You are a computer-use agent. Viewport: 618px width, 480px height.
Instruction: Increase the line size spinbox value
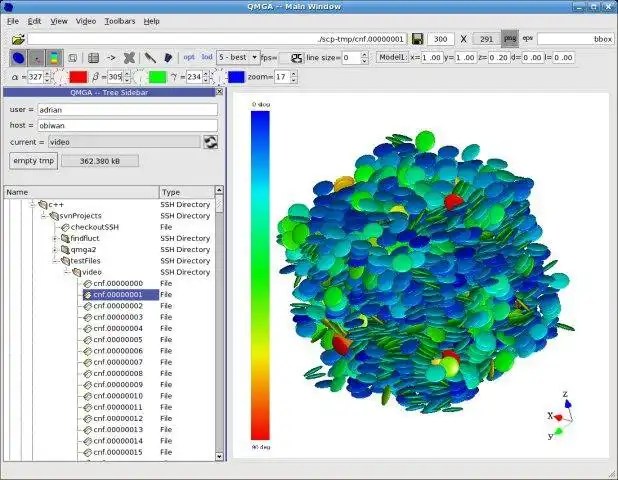[364, 54]
